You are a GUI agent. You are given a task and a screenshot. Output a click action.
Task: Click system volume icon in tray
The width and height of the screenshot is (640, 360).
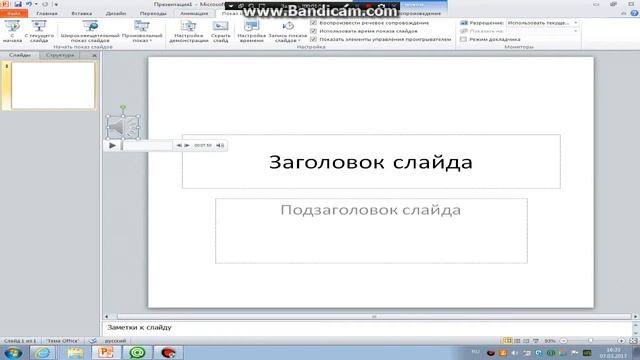515,353
